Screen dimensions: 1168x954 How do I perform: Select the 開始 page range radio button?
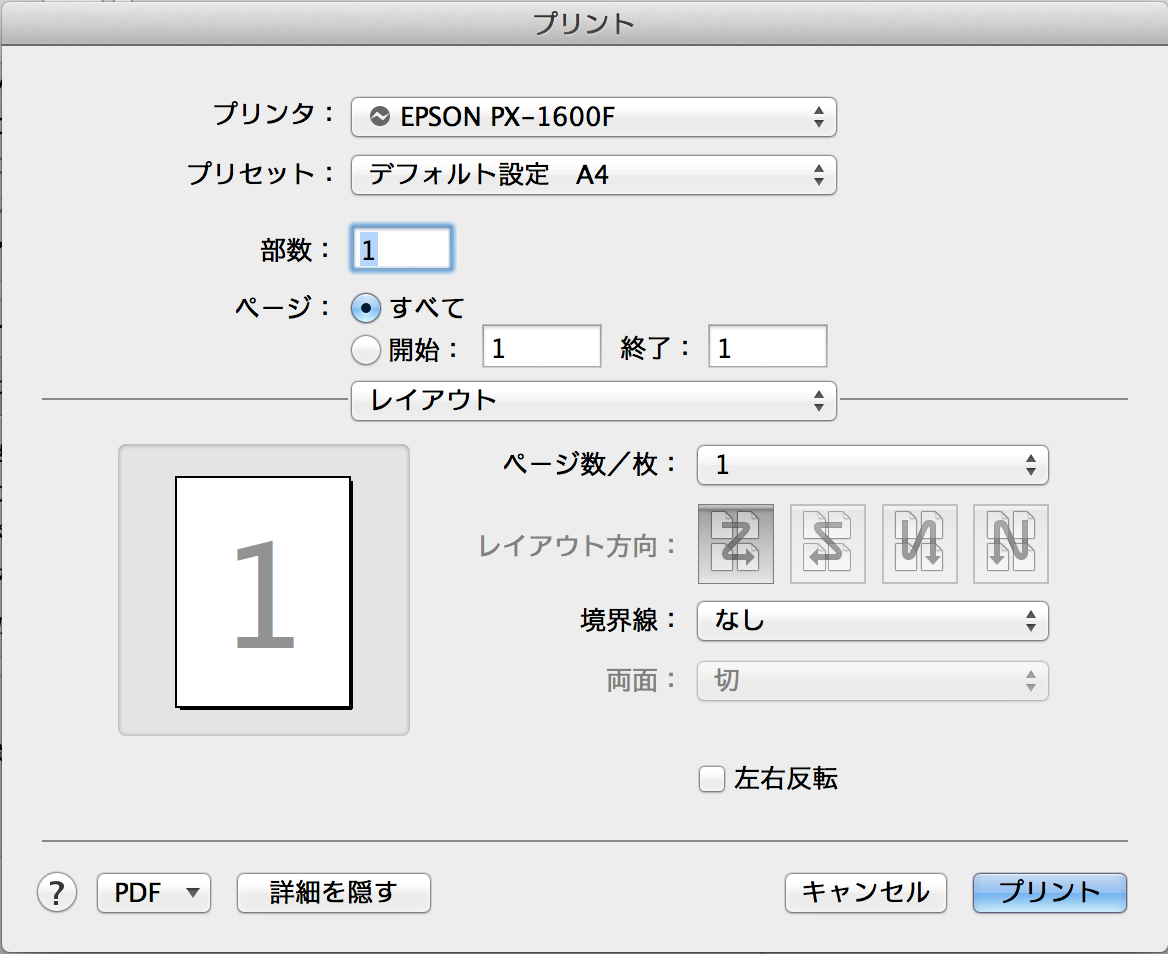click(x=367, y=349)
